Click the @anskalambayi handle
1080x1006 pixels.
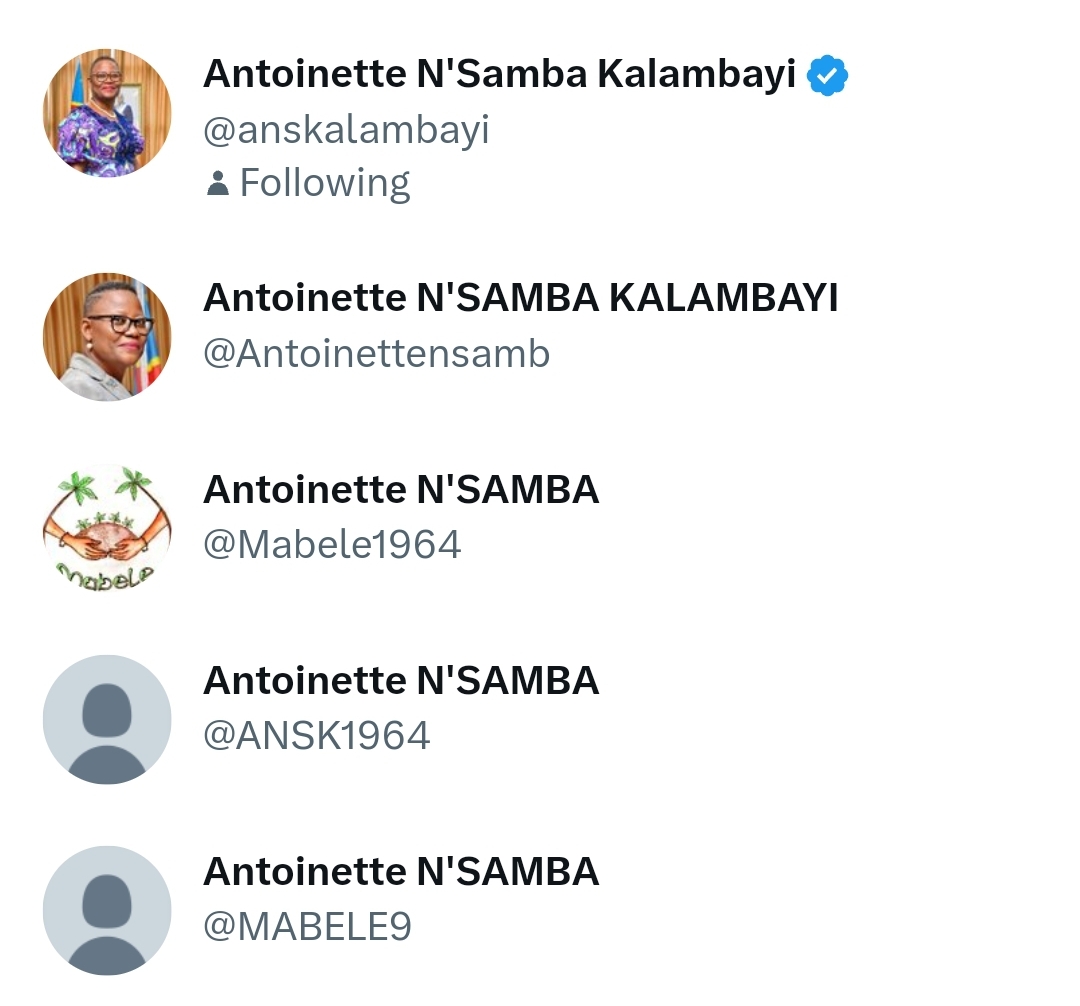pos(346,130)
